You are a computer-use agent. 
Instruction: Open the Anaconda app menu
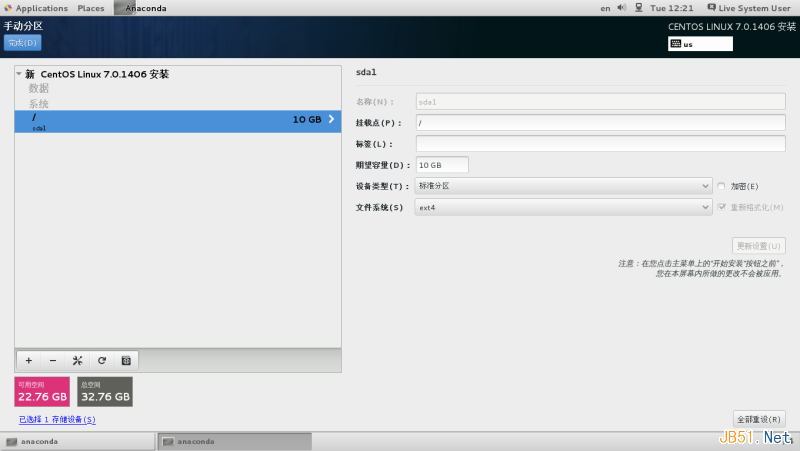pos(140,8)
